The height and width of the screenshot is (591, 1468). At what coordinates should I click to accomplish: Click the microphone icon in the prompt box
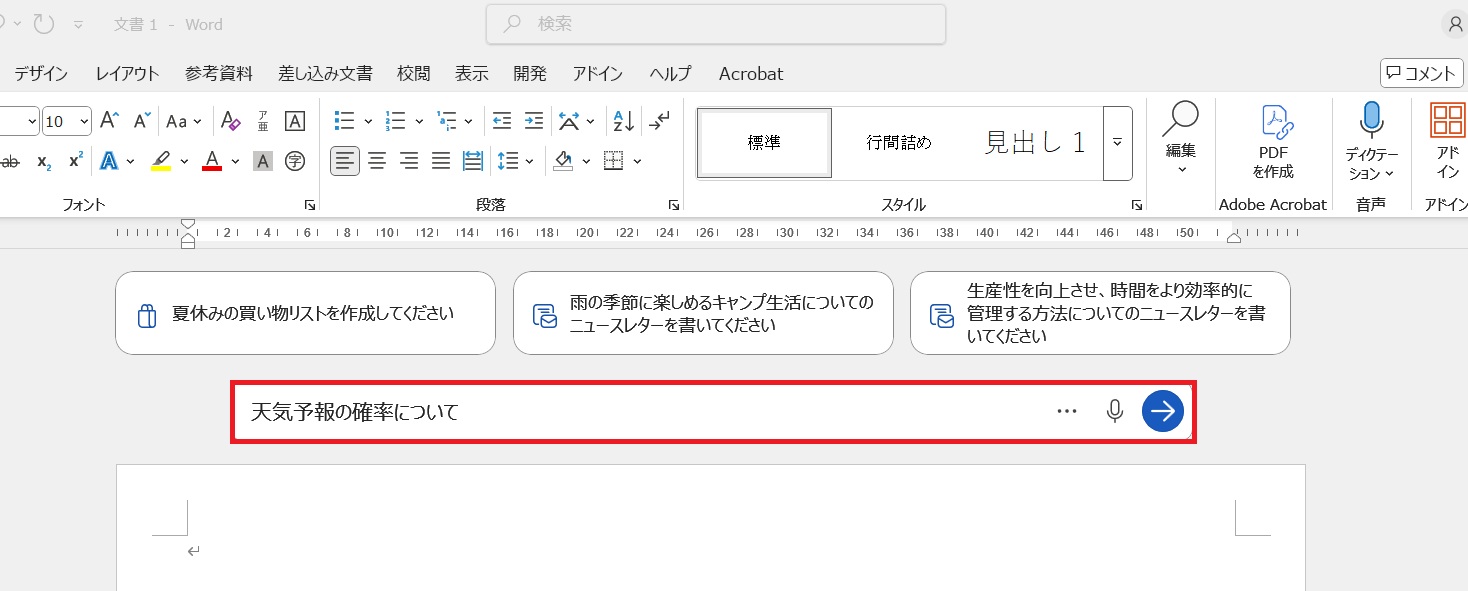click(x=1115, y=411)
